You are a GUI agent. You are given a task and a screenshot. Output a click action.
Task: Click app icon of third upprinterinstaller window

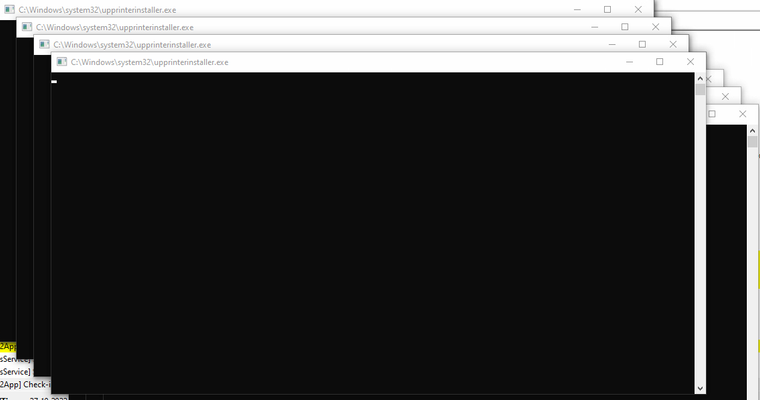click(x=44, y=44)
